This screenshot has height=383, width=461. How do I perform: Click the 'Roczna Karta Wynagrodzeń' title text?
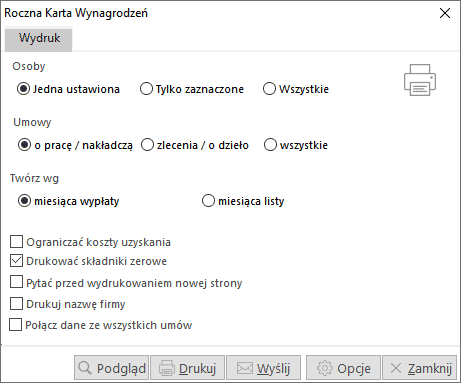(76, 13)
